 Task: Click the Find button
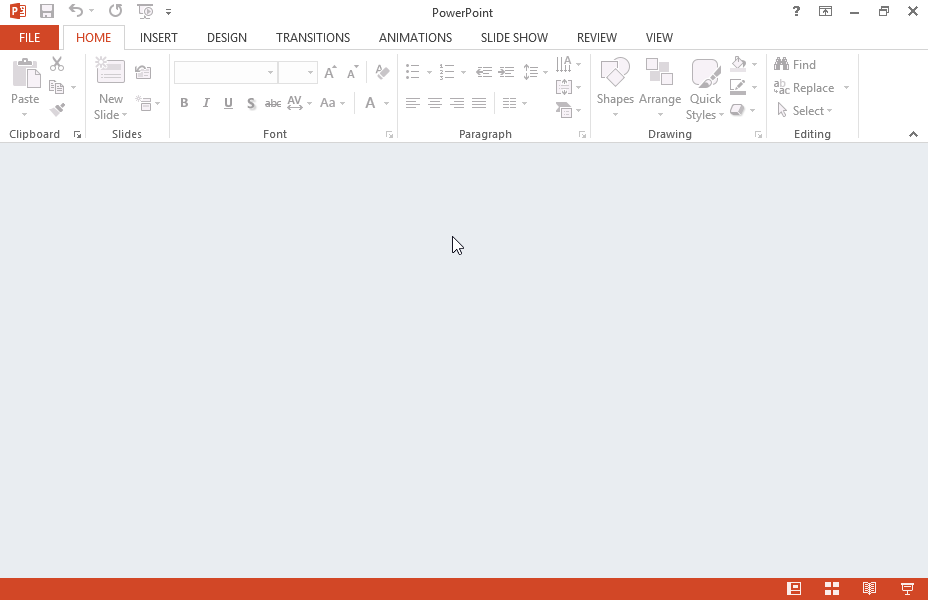click(795, 64)
